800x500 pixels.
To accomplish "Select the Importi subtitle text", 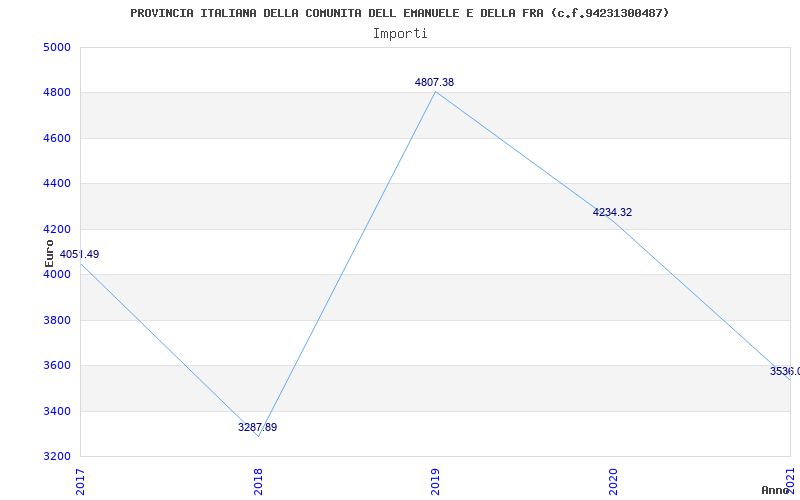I will click(400, 34).
